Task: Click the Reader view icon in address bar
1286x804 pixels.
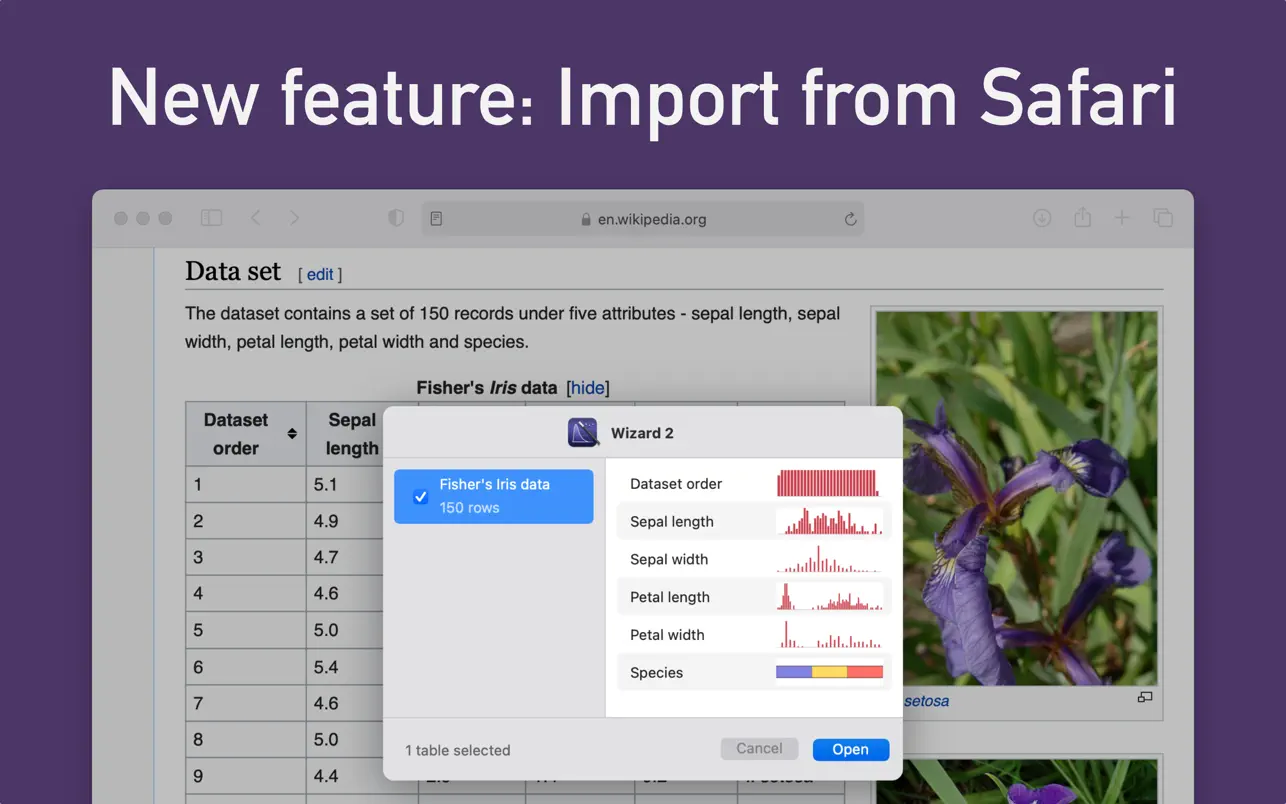Action: [x=437, y=219]
